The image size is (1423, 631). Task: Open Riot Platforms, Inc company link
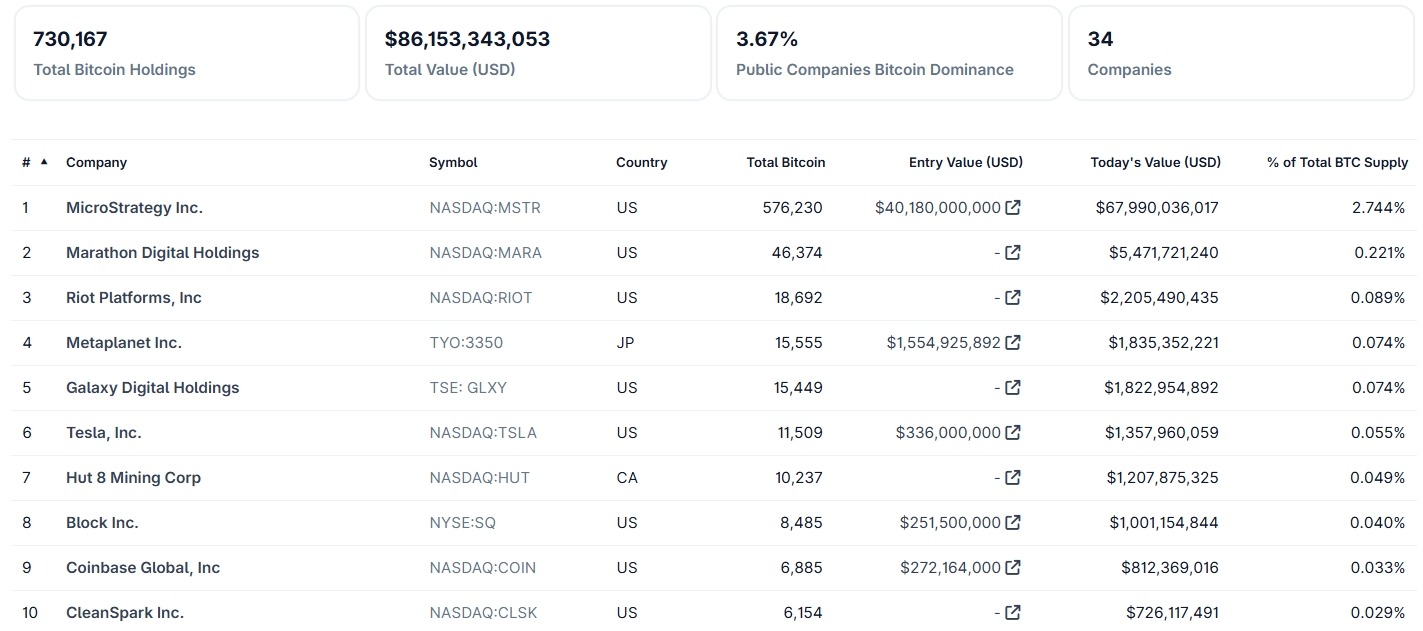coord(134,298)
